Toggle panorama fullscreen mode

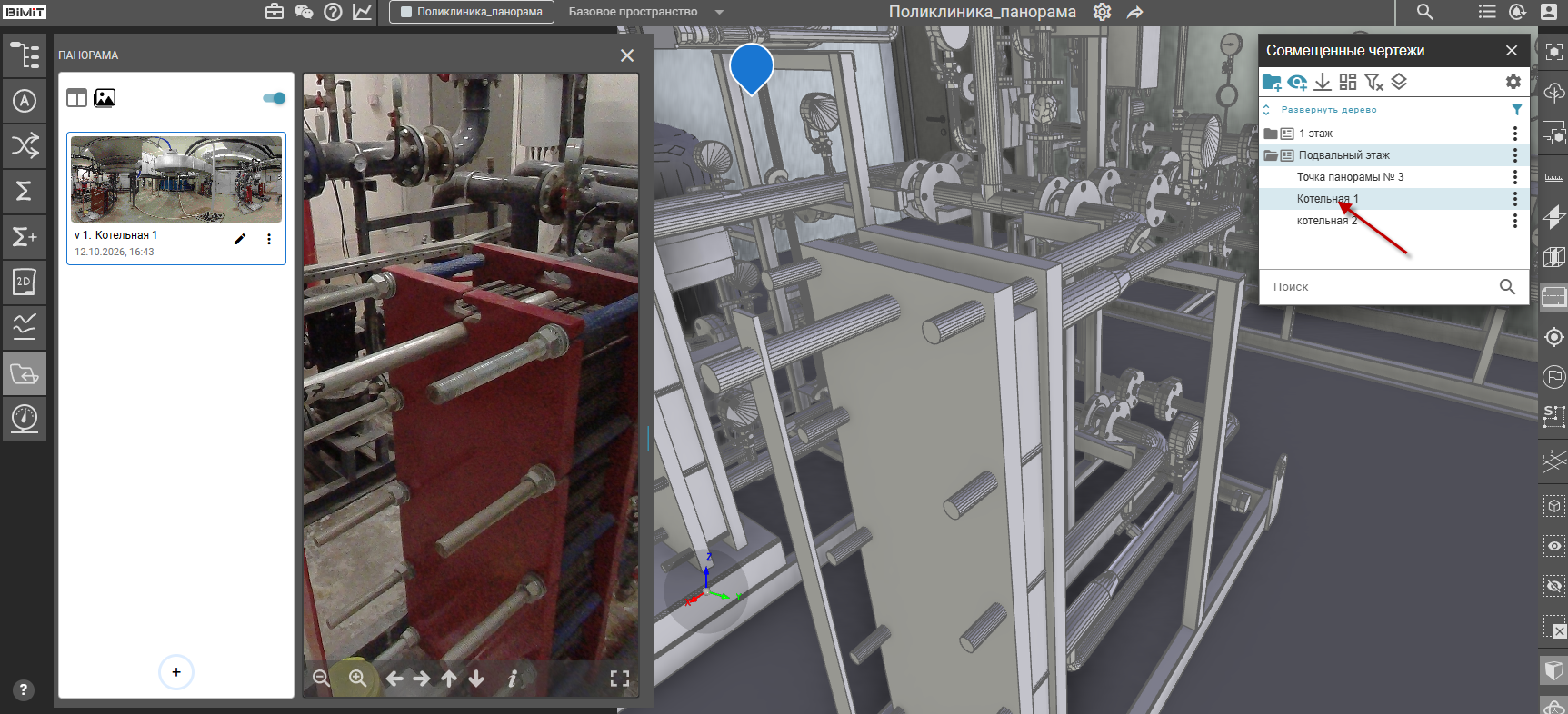[x=620, y=679]
